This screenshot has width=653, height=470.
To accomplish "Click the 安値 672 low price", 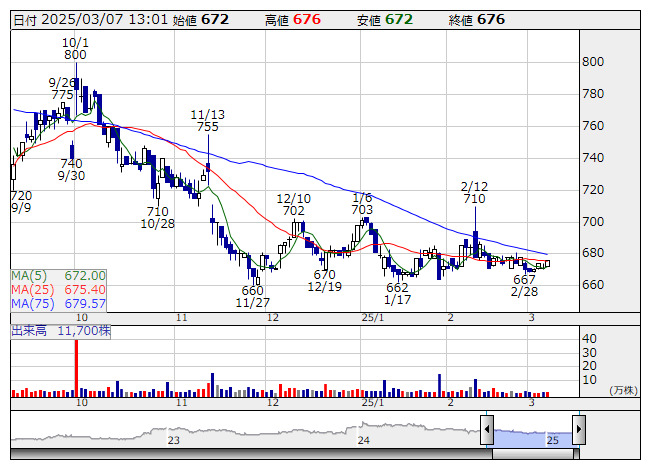I will (x=385, y=20).
